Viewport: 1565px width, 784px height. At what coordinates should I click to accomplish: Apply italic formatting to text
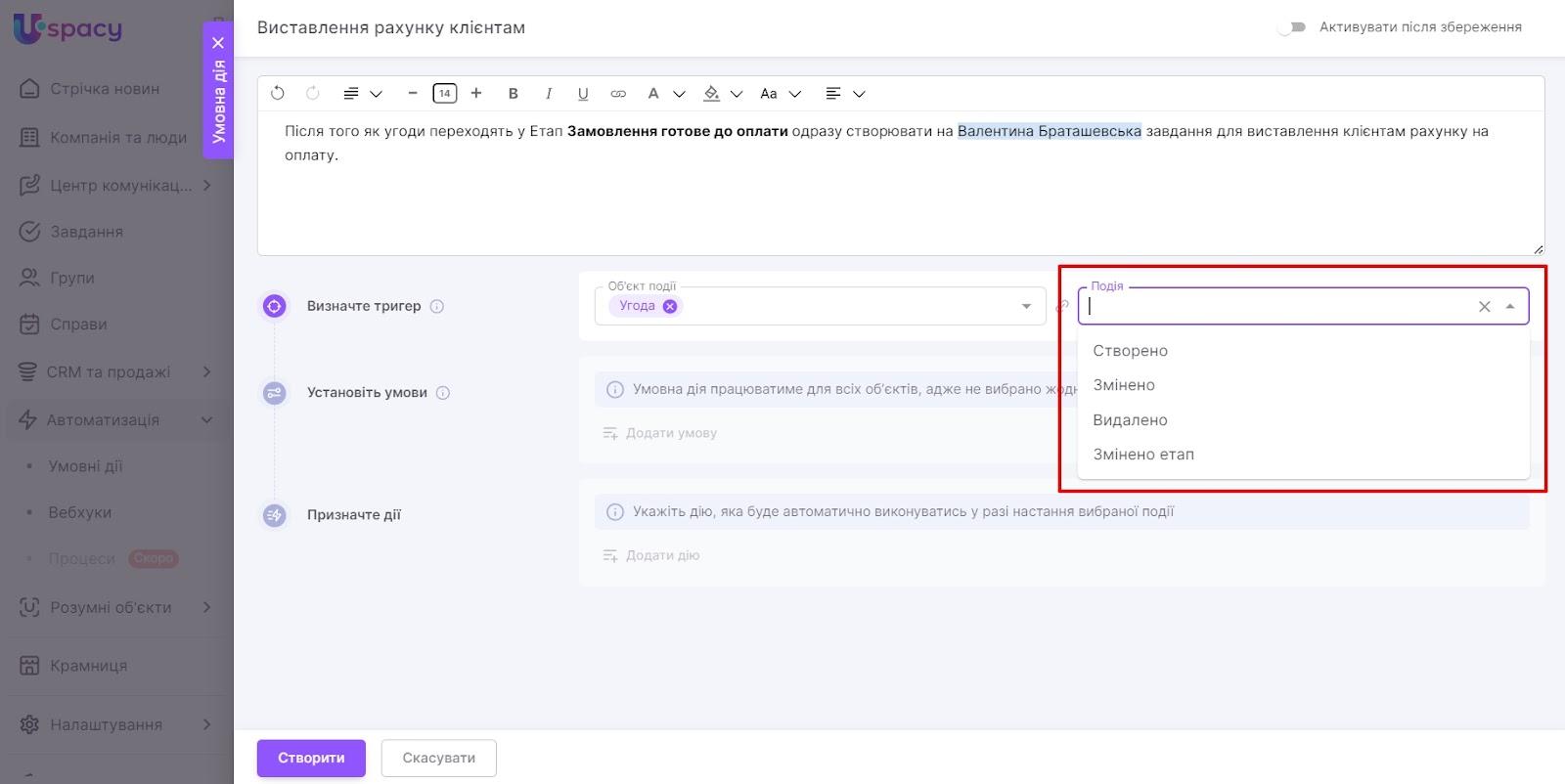548,94
